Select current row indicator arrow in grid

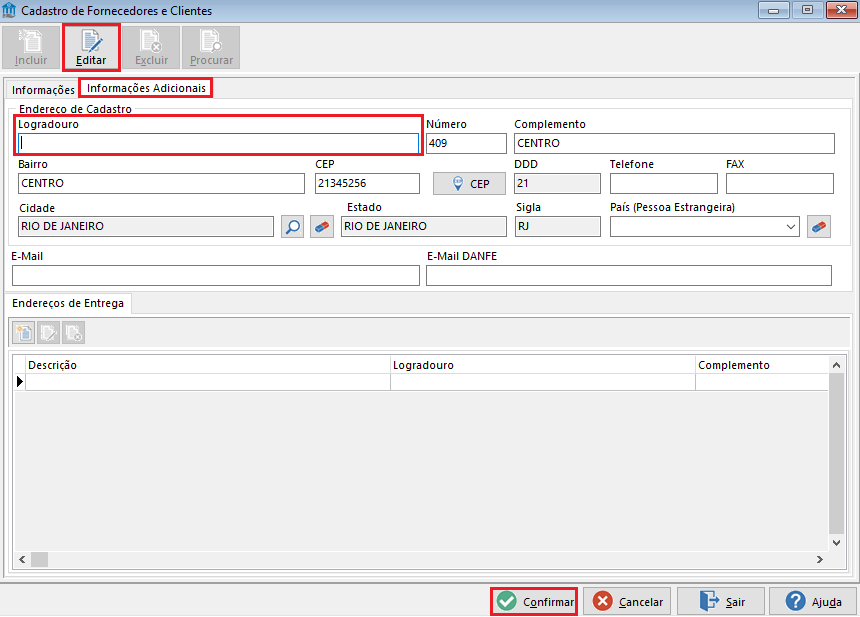[x=20, y=381]
